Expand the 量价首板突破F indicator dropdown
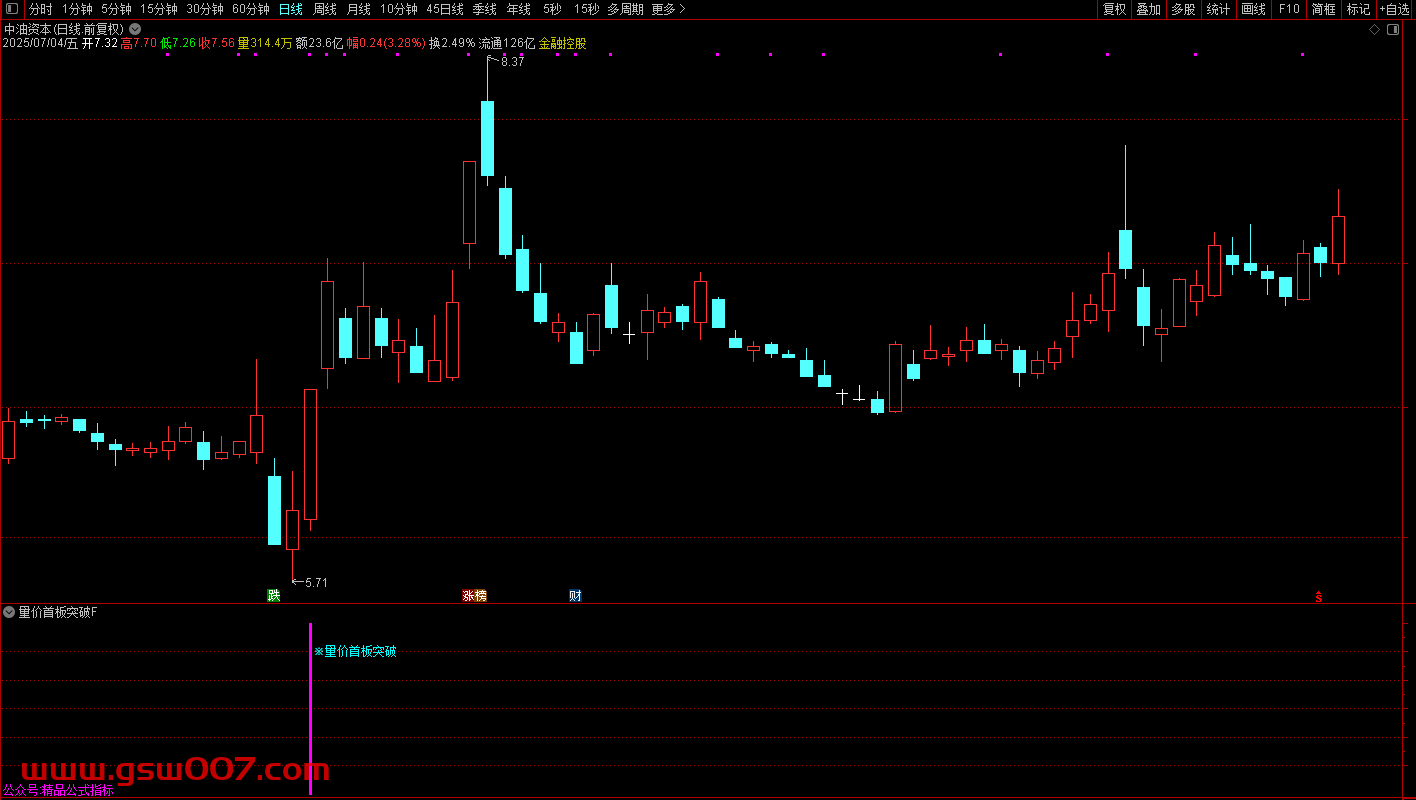Image resolution: width=1416 pixels, height=800 pixels. click(x=9, y=612)
